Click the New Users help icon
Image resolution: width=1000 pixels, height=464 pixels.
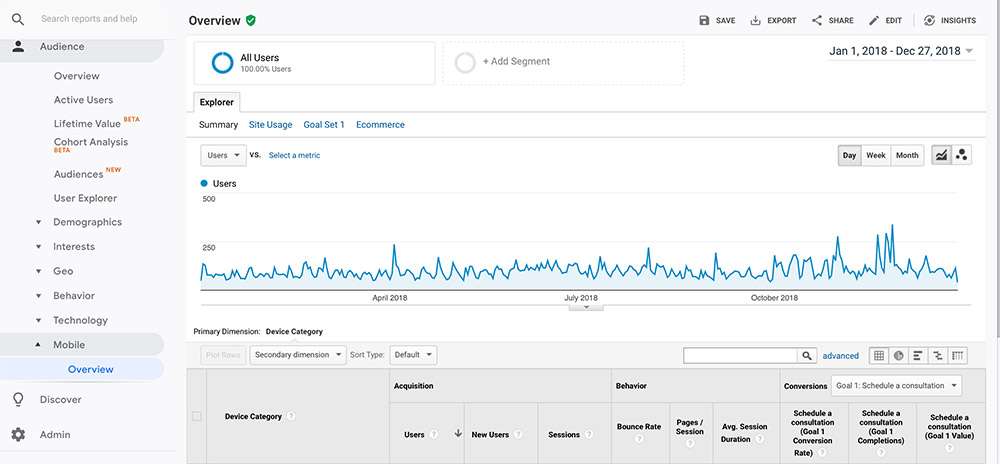518,435
